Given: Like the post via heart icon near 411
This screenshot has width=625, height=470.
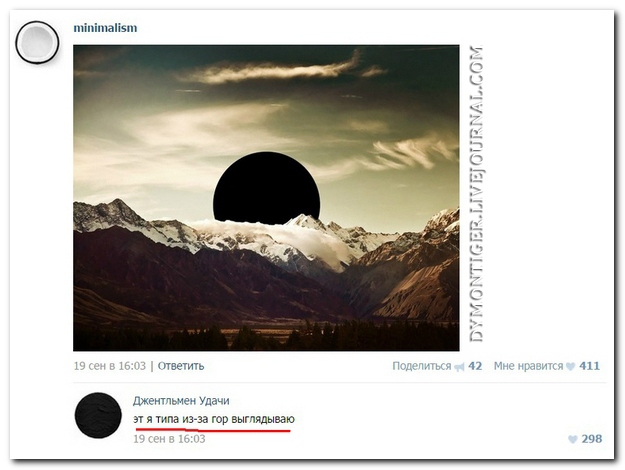Looking at the screenshot, I should [571, 366].
